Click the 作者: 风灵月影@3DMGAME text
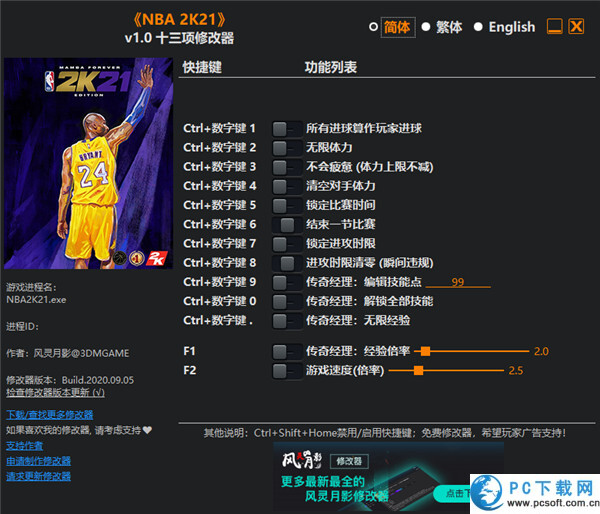 point(68,353)
